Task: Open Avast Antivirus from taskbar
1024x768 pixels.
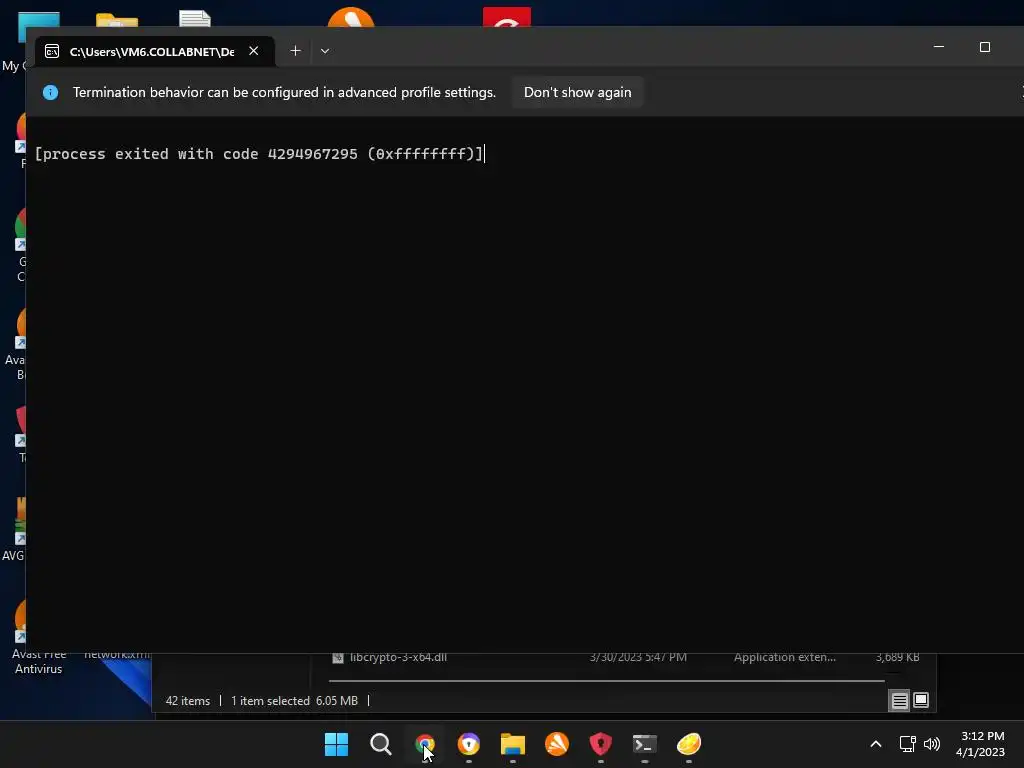Action: coord(557,744)
